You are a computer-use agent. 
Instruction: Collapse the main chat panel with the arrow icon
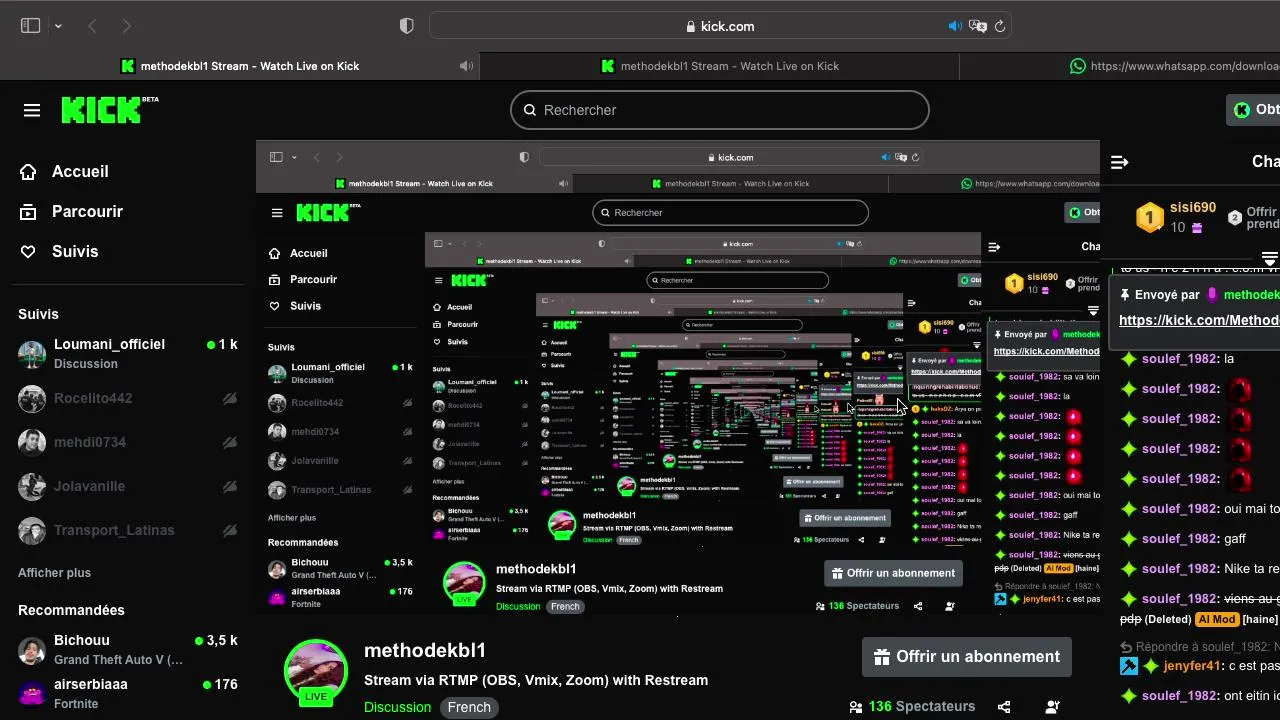[1120, 162]
